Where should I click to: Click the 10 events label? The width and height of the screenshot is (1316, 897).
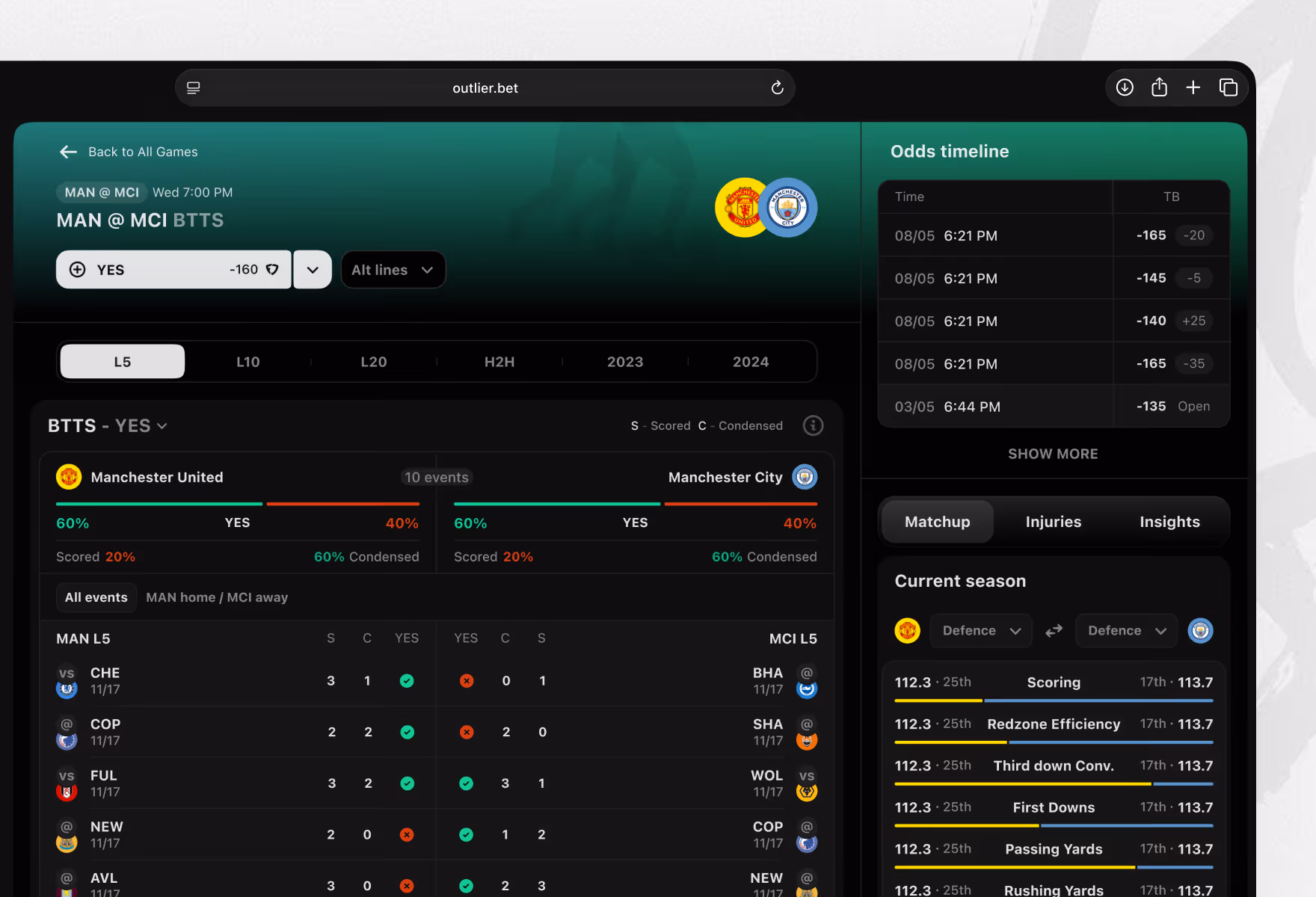tap(437, 477)
